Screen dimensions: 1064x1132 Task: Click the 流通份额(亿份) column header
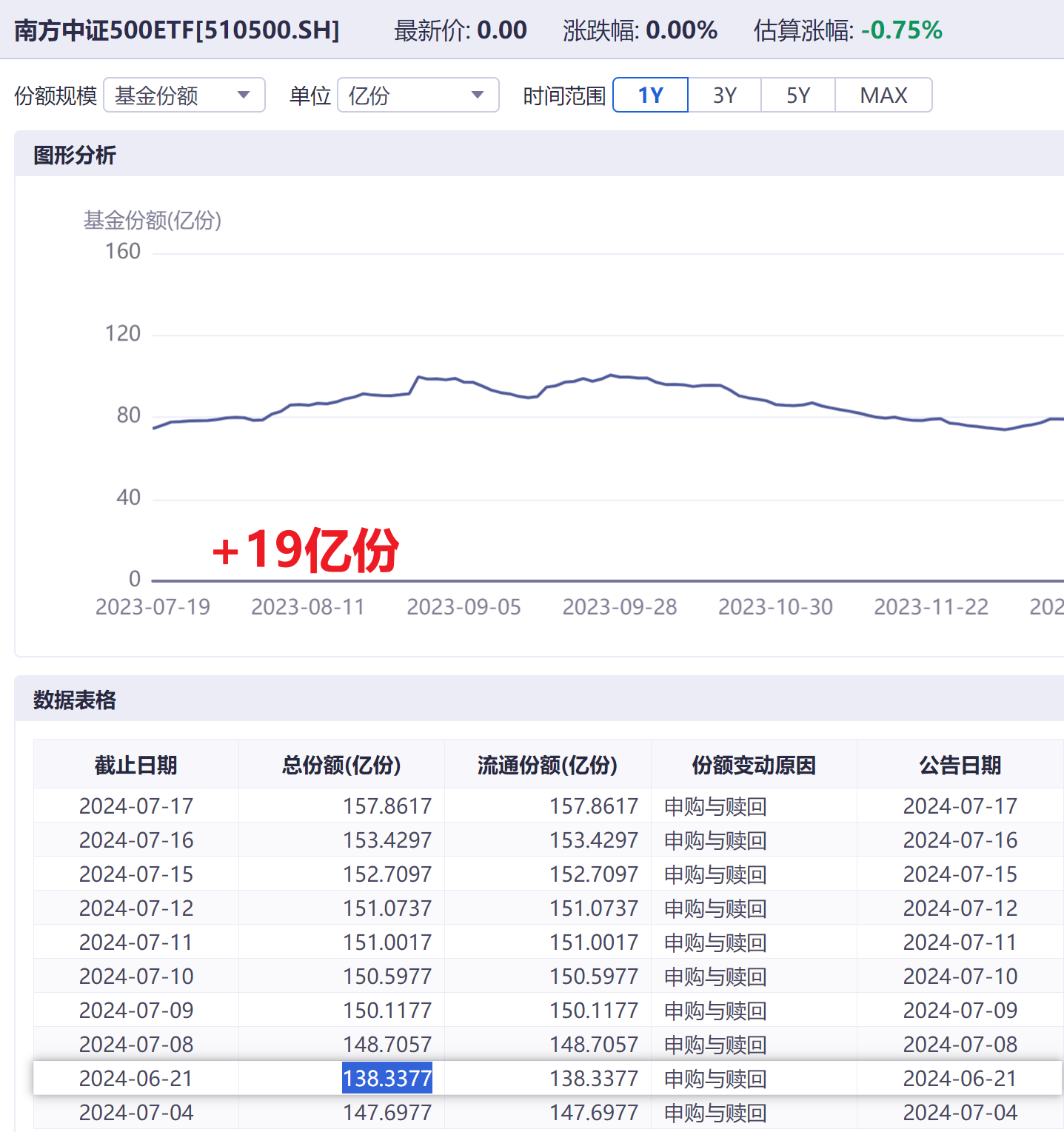(x=547, y=765)
